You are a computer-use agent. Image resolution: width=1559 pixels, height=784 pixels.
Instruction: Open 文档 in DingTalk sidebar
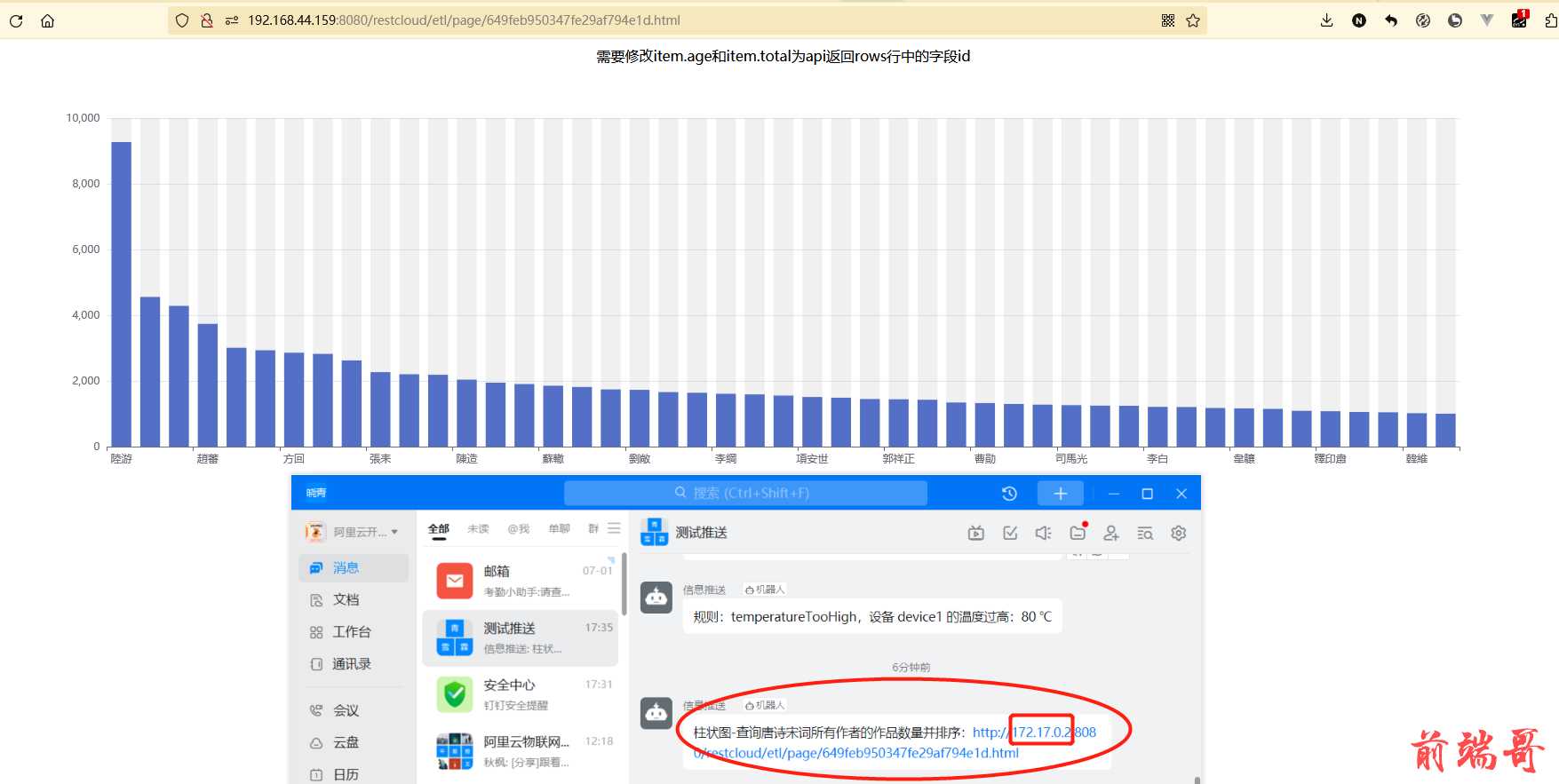tap(354, 600)
